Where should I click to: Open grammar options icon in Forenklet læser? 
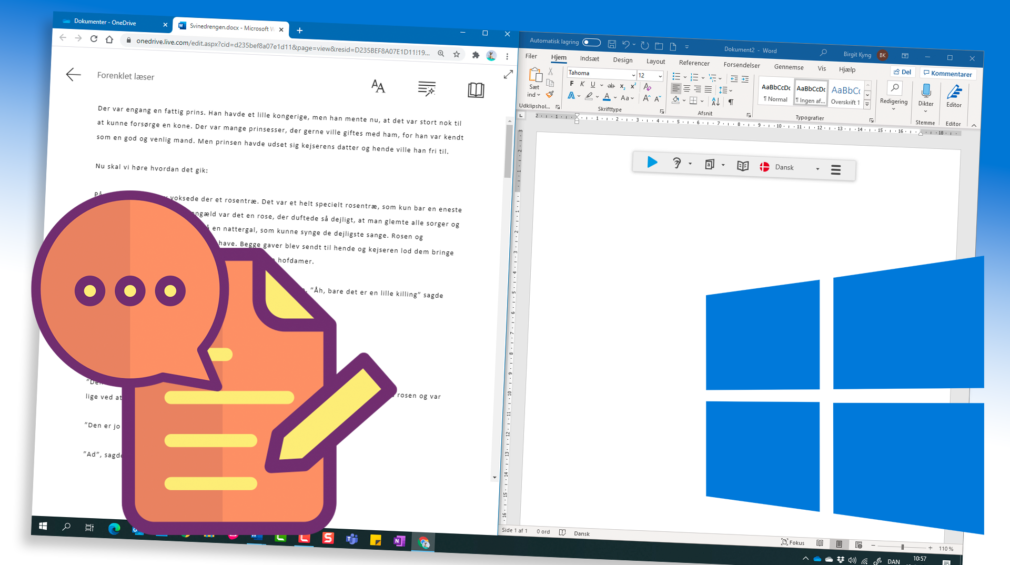pos(426,88)
